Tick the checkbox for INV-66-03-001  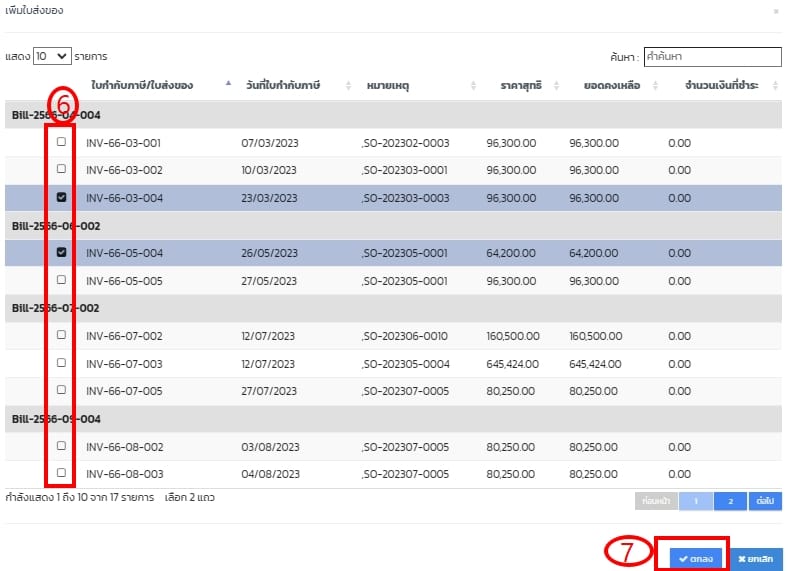(61, 142)
